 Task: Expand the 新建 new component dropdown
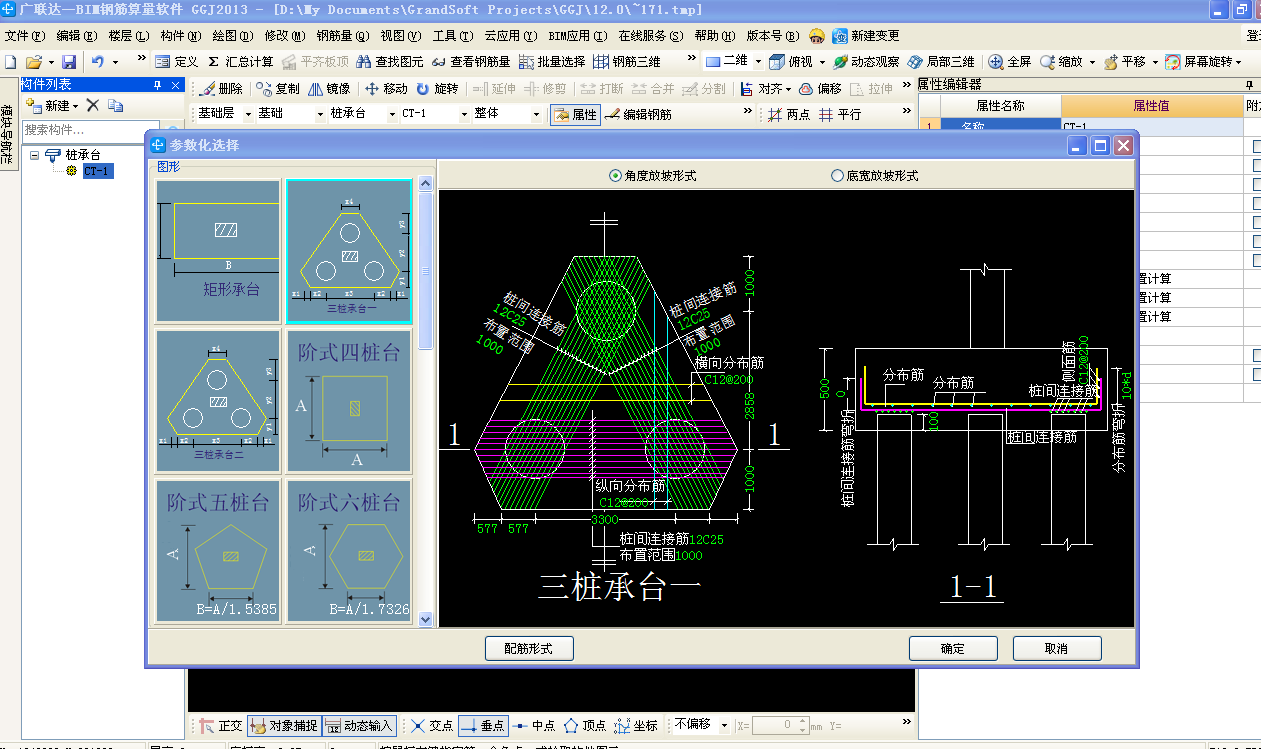[75, 106]
